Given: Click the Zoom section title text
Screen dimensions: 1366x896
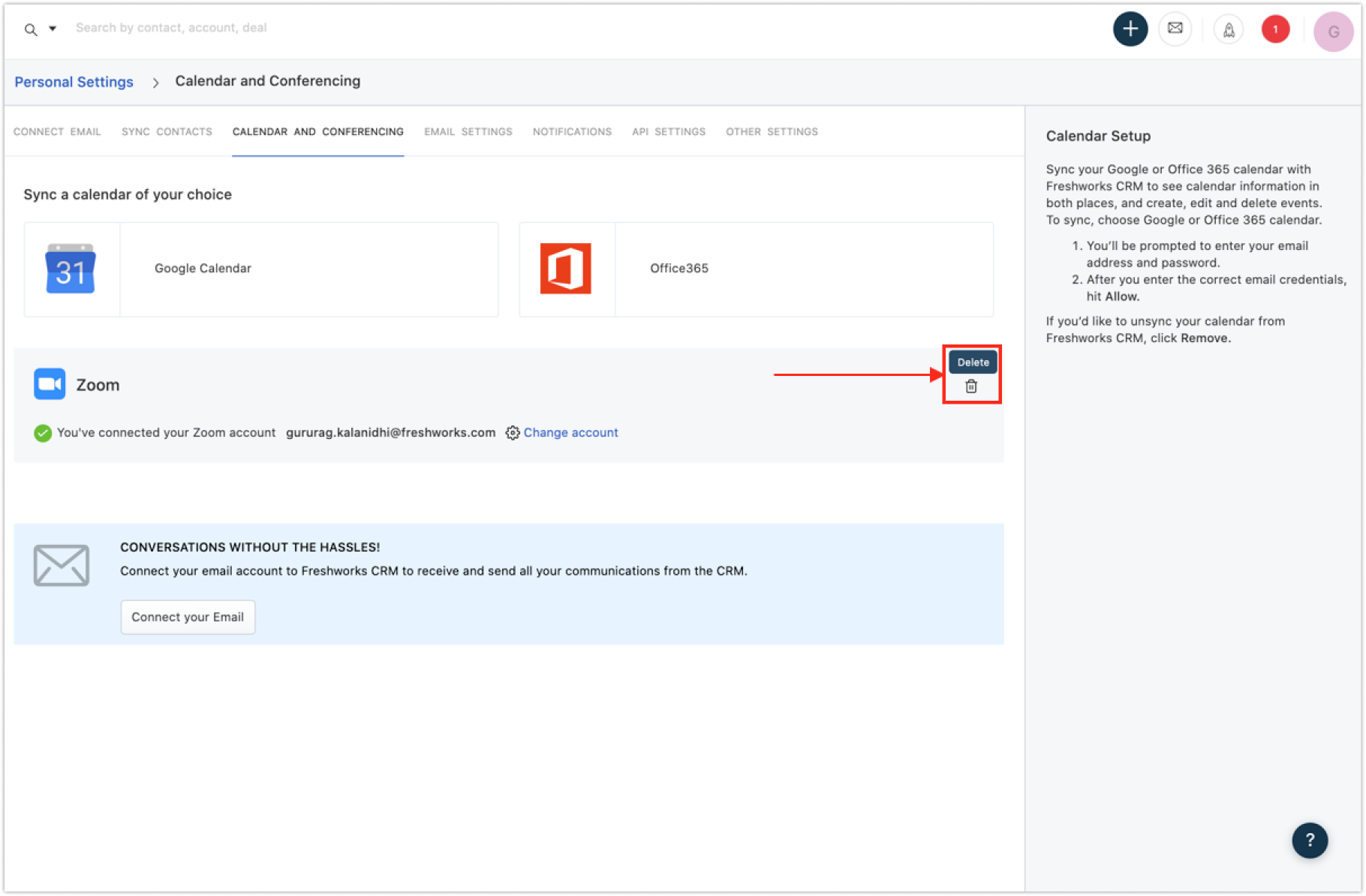Looking at the screenshot, I should click(x=98, y=385).
